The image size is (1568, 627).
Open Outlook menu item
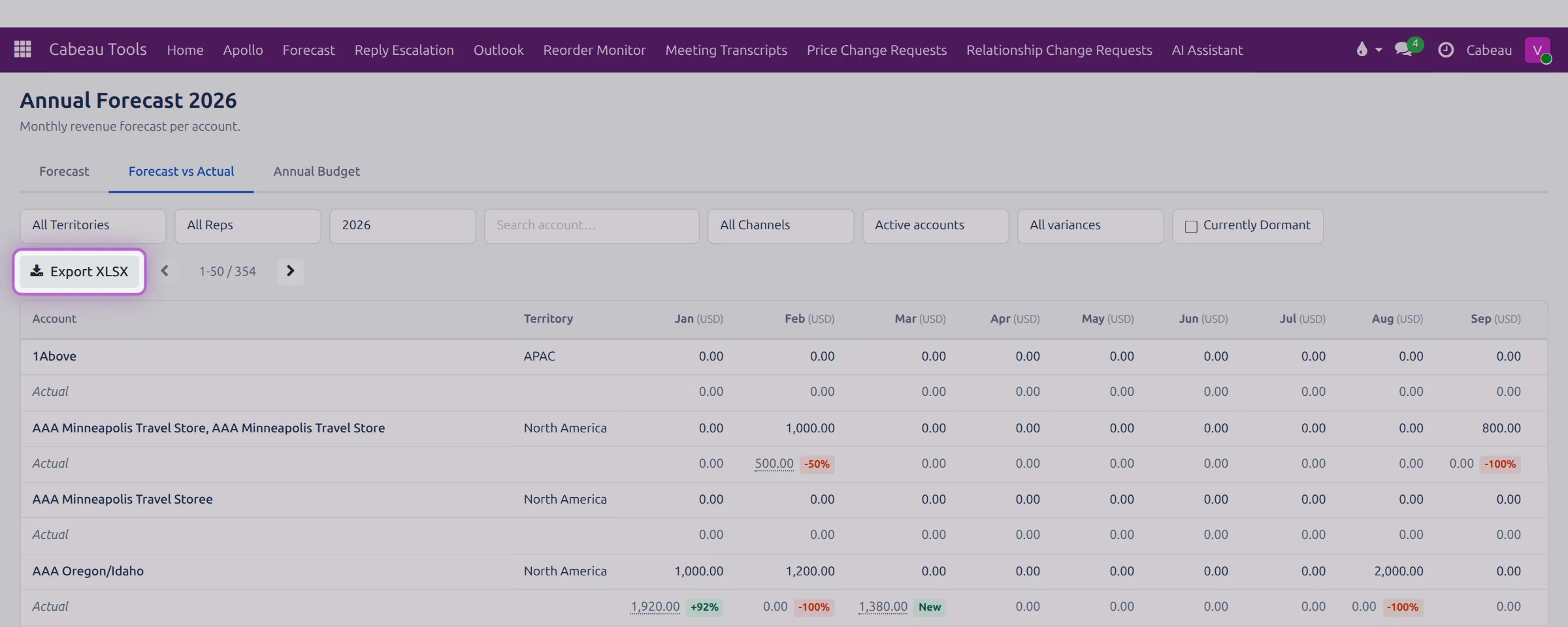(x=498, y=50)
